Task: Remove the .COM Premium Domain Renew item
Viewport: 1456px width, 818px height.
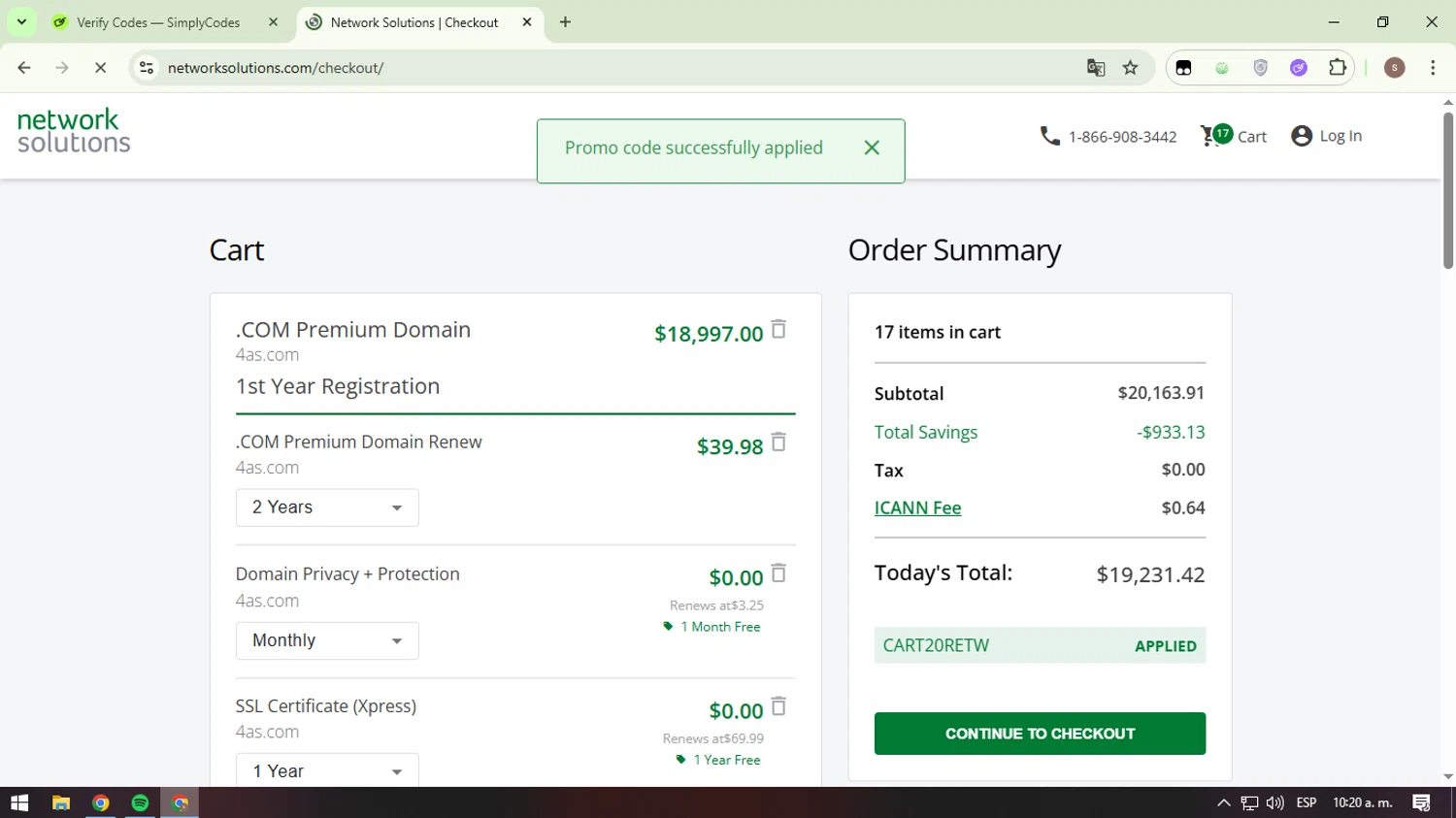Action: click(x=778, y=443)
